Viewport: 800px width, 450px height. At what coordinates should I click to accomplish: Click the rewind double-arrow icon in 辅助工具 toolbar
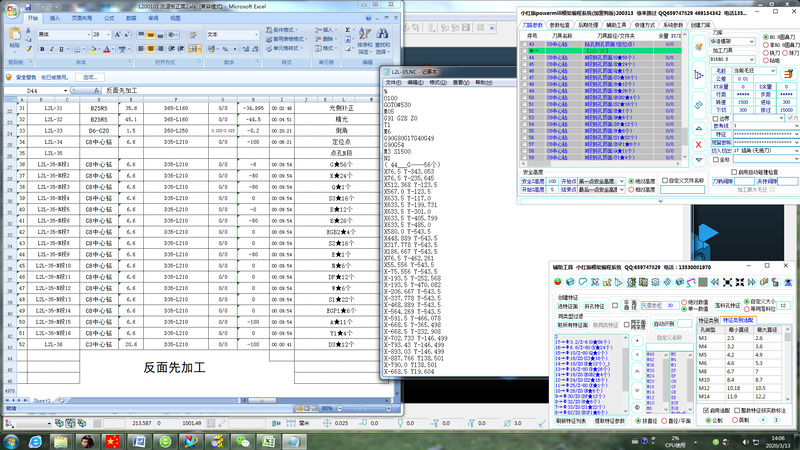tap(715, 282)
